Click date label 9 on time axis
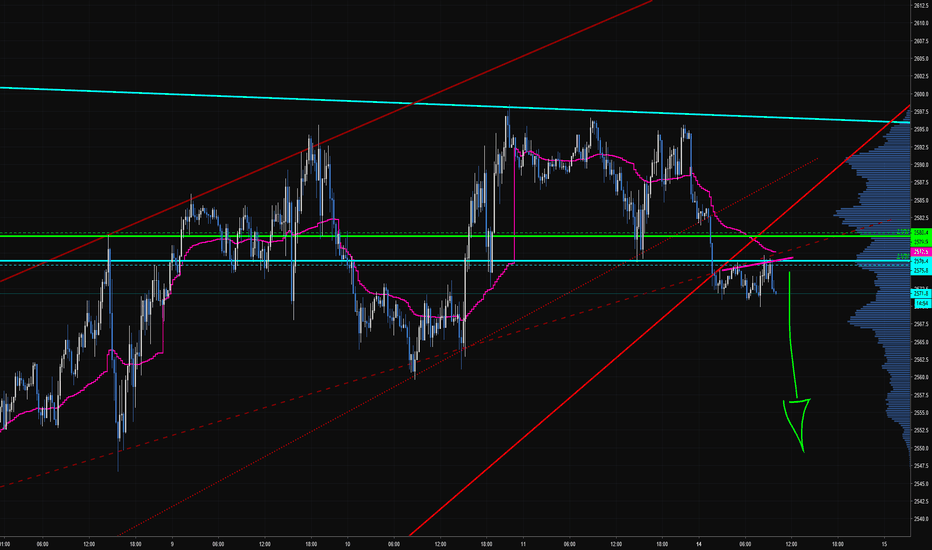This screenshot has width=932, height=550. [172, 544]
